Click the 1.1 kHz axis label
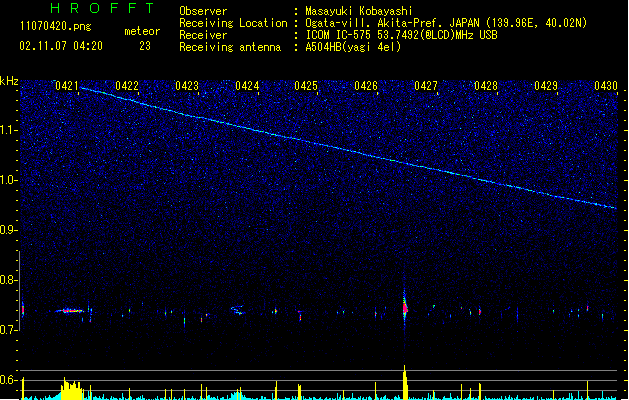 (8, 130)
